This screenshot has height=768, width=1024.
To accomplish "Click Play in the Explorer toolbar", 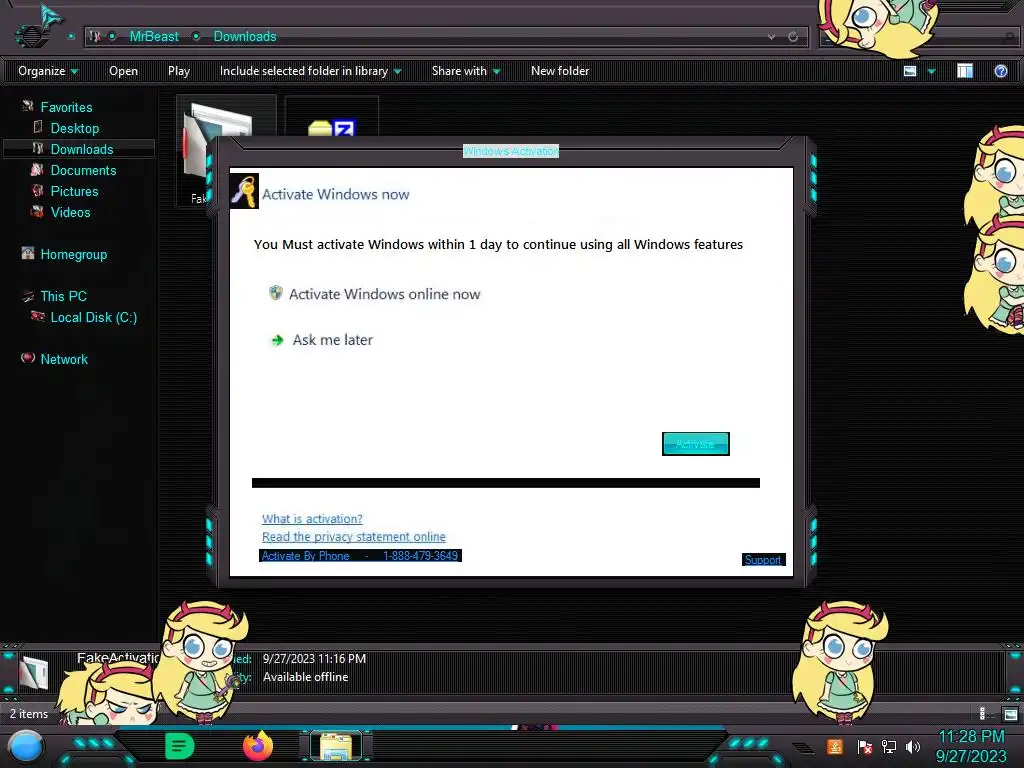I will 178,71.
